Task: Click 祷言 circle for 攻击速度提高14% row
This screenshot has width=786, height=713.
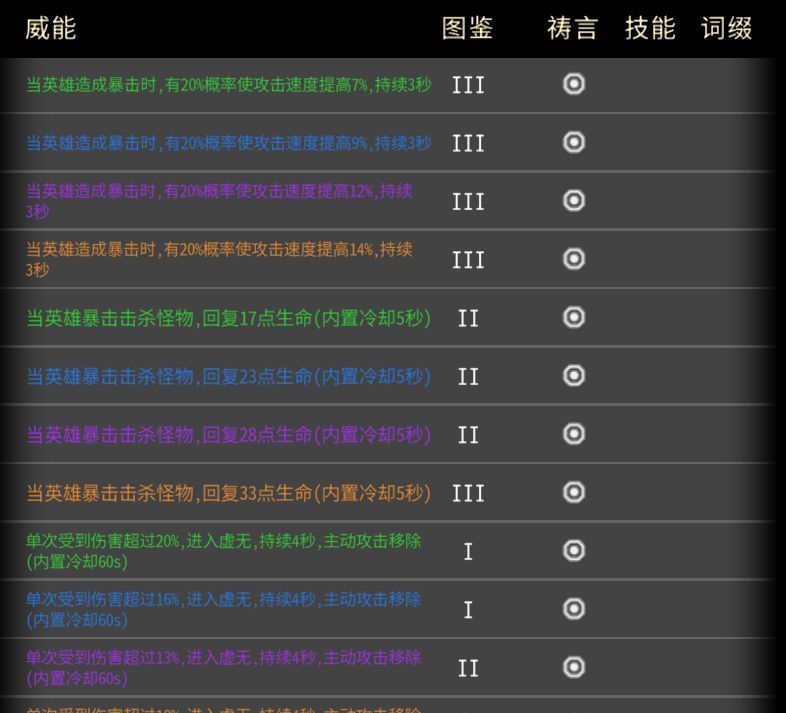Action: coord(574,259)
